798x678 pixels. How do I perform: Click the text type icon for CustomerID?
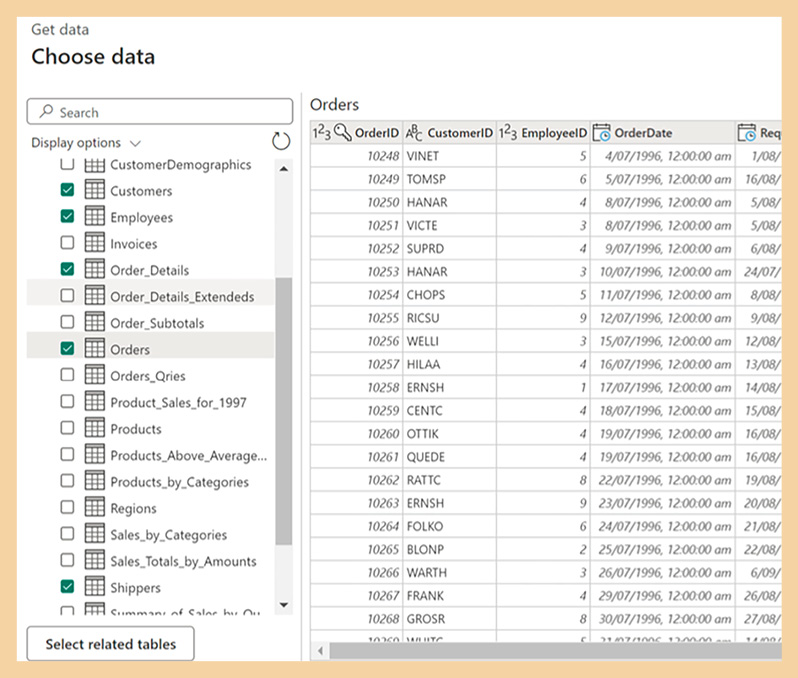pyautogui.click(x=413, y=133)
